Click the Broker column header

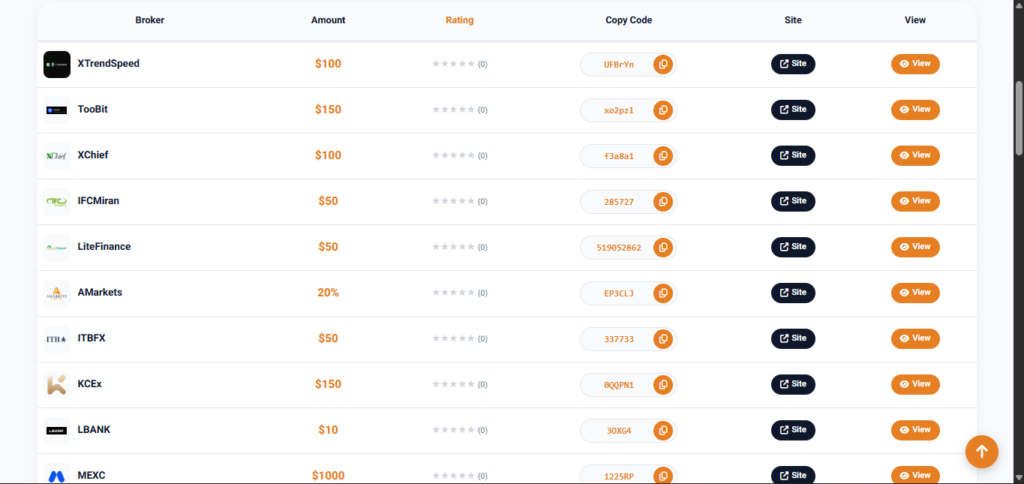pyautogui.click(x=150, y=20)
